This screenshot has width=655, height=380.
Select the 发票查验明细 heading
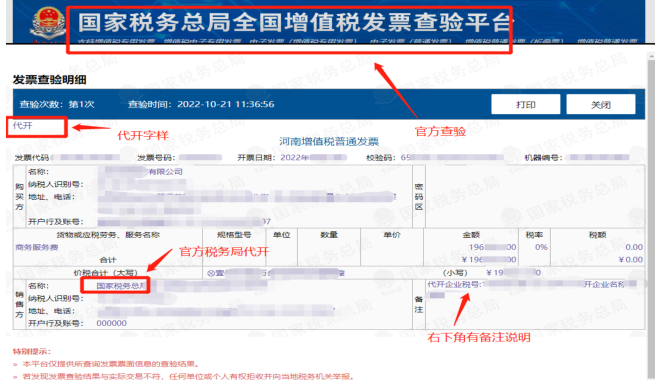click(x=49, y=80)
